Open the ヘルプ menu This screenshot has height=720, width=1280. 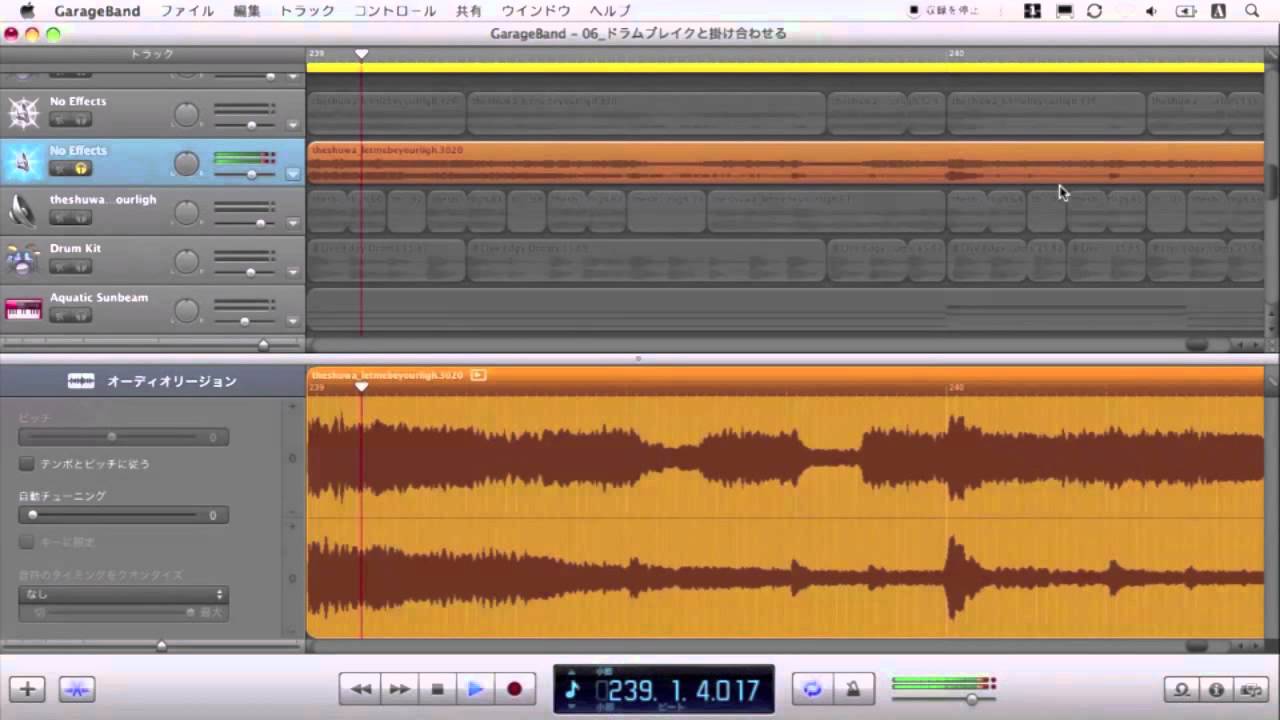coord(610,11)
